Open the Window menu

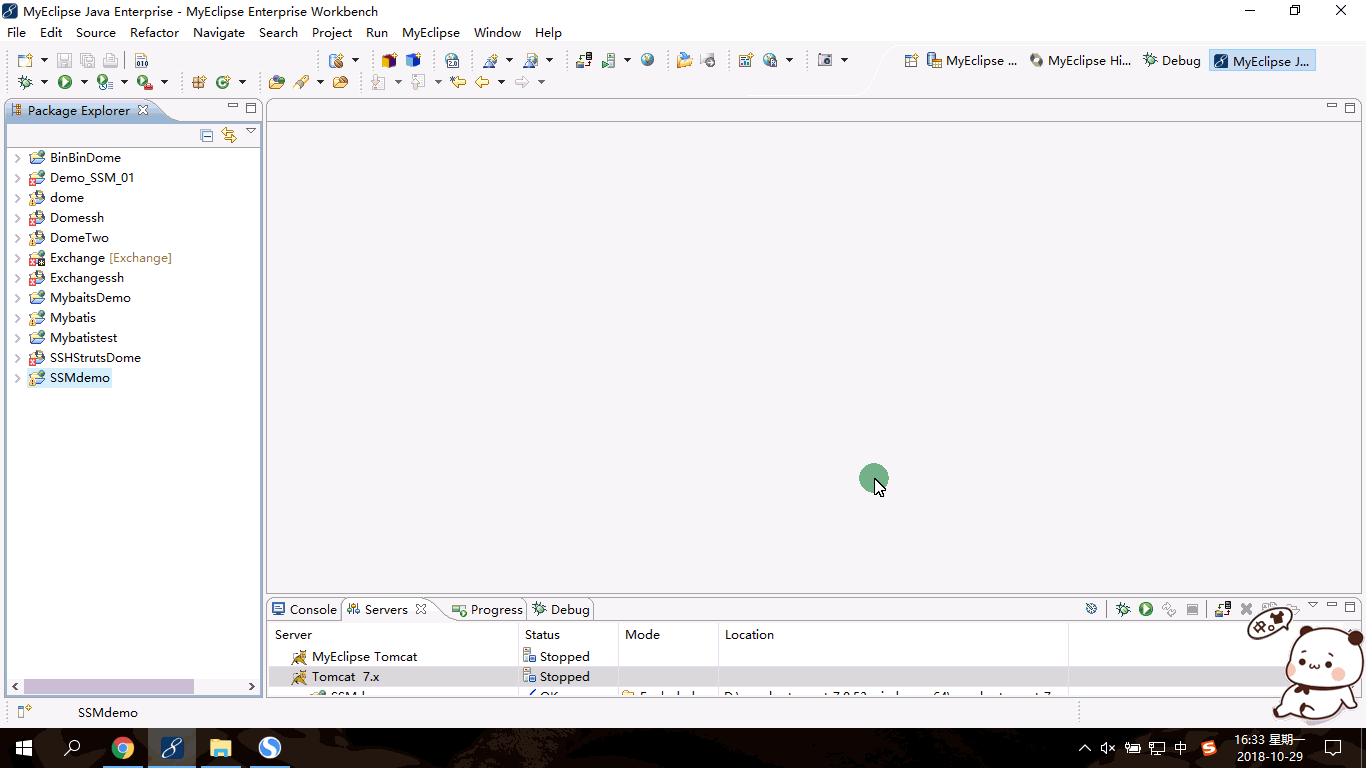pyautogui.click(x=497, y=33)
